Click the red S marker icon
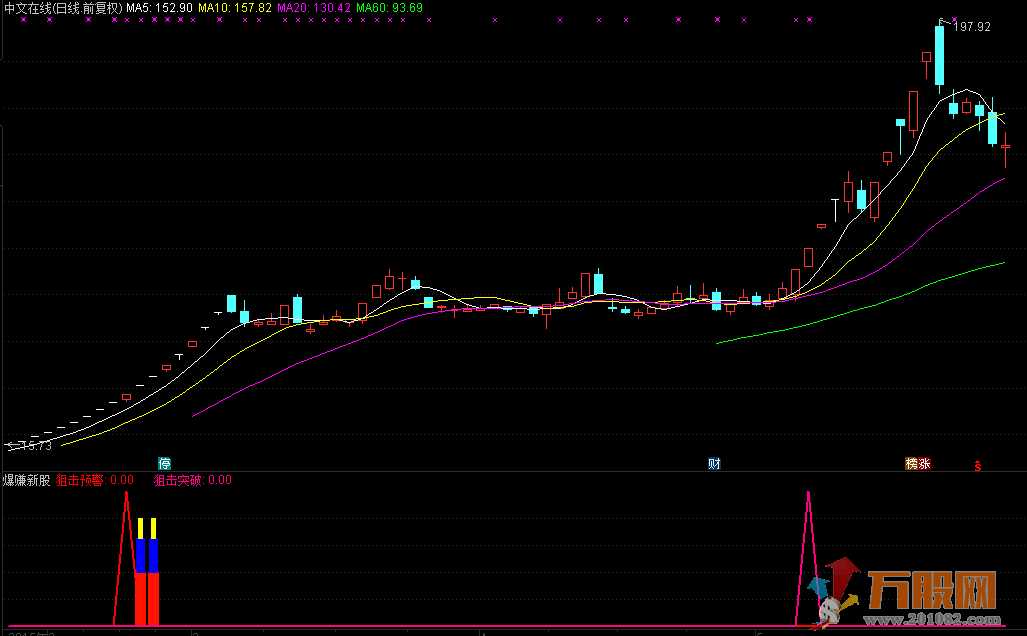Image resolution: width=1027 pixels, height=636 pixels. pyautogui.click(x=978, y=466)
